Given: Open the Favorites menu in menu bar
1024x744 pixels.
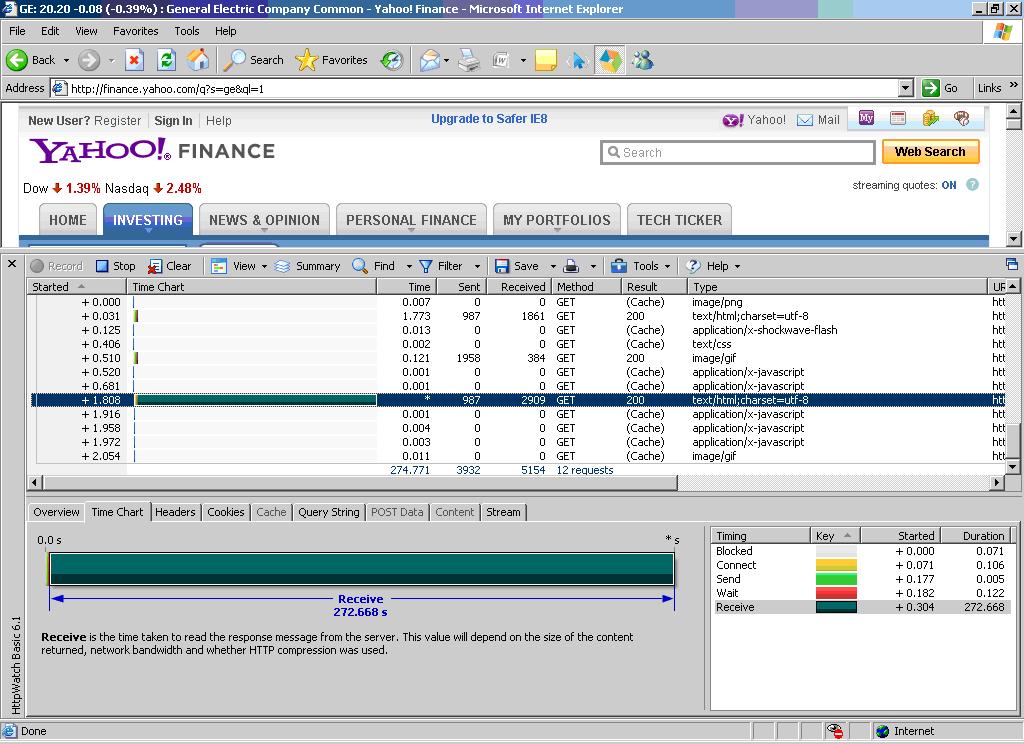Looking at the screenshot, I should (x=135, y=31).
